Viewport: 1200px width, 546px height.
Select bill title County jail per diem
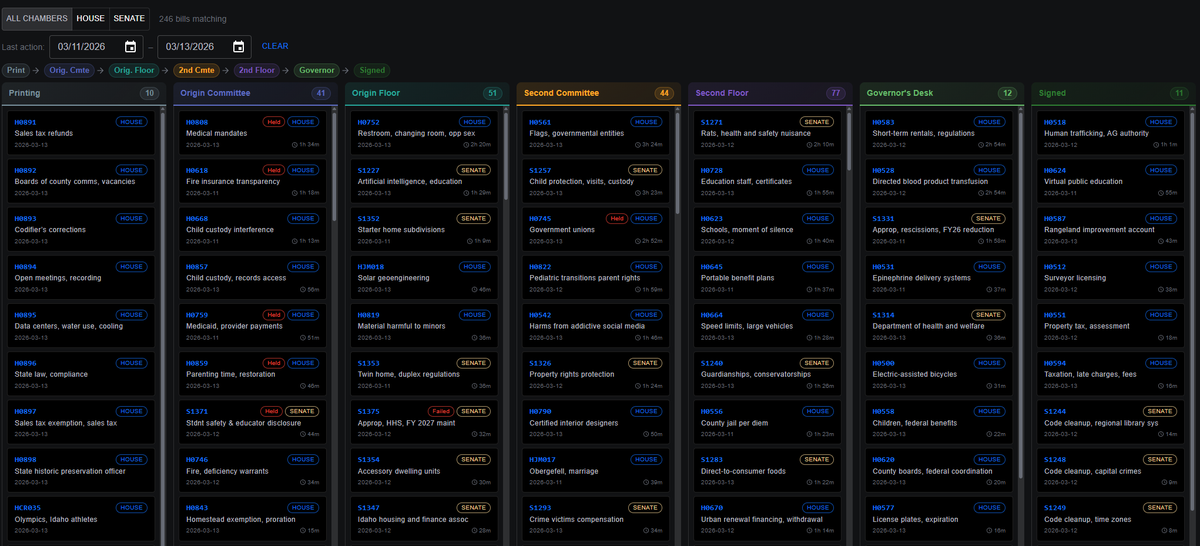pos(735,422)
